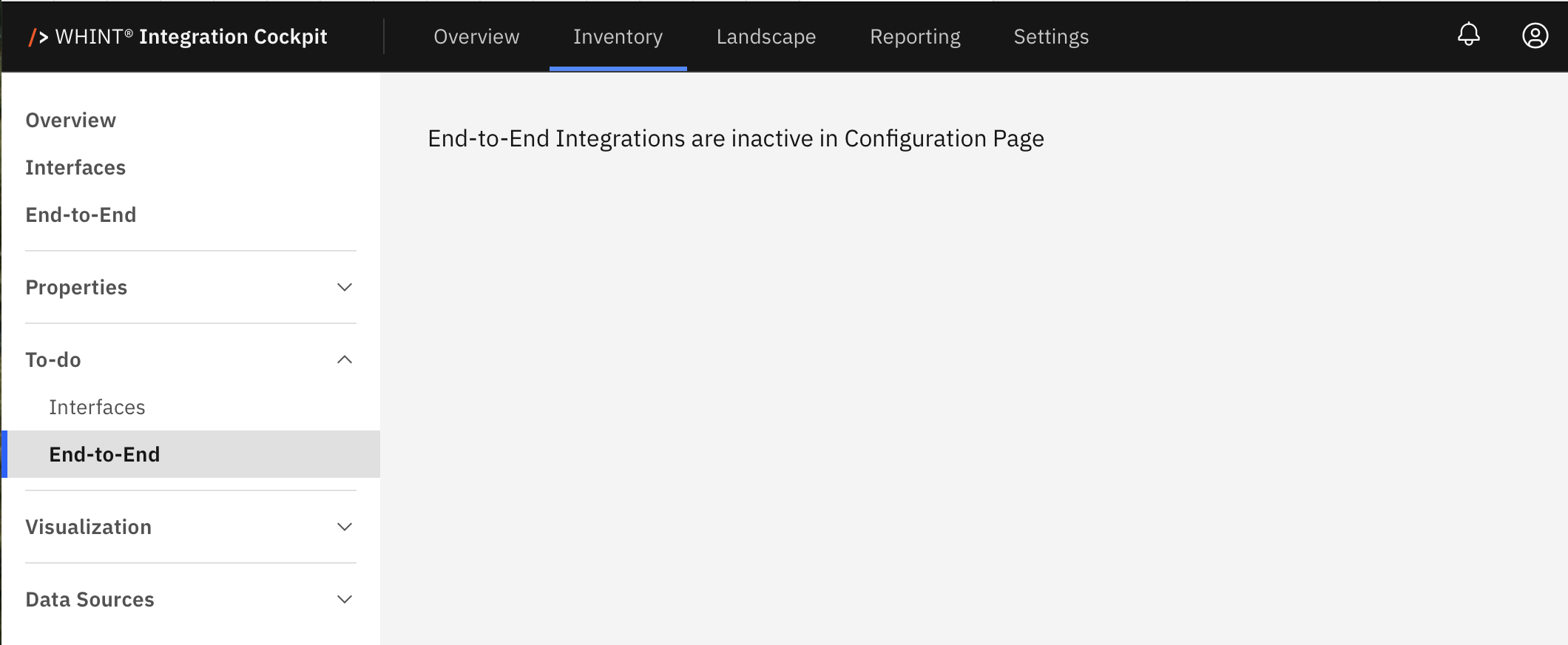The image size is (1568, 645).
Task: Click the chevron icon beside Properties
Action: pyautogui.click(x=344, y=287)
